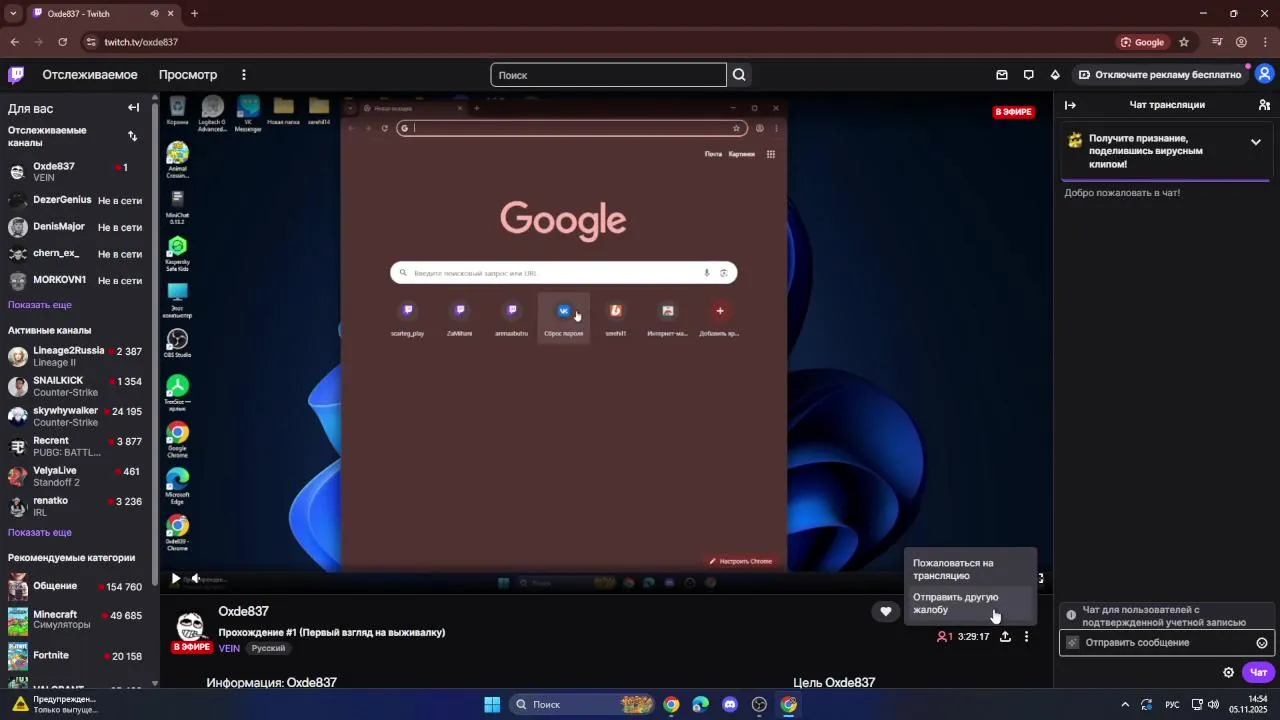
Task: Open DenisMajor channel in sidebar
Action: click(x=78, y=227)
